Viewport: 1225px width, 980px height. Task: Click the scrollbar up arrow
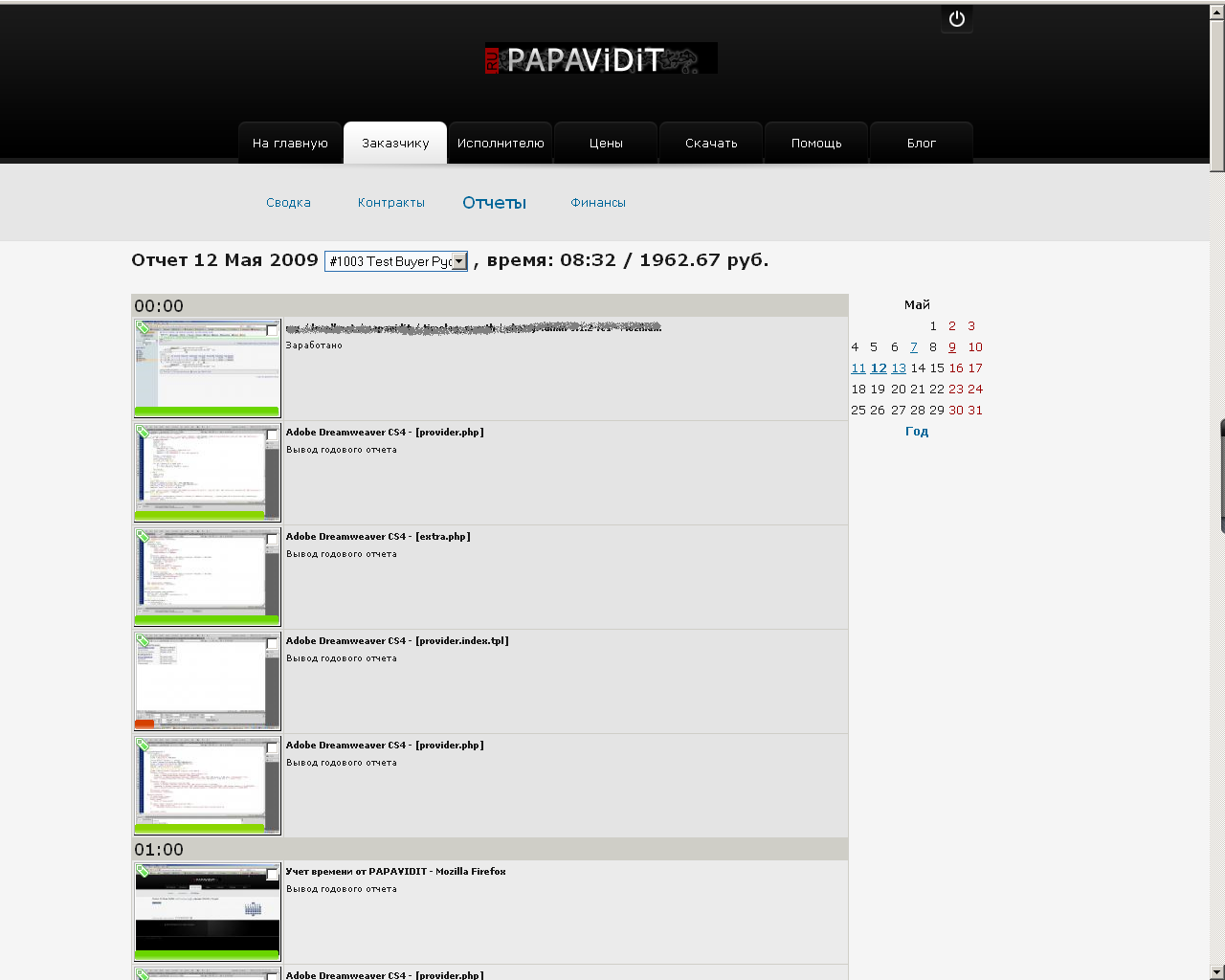point(1217,11)
